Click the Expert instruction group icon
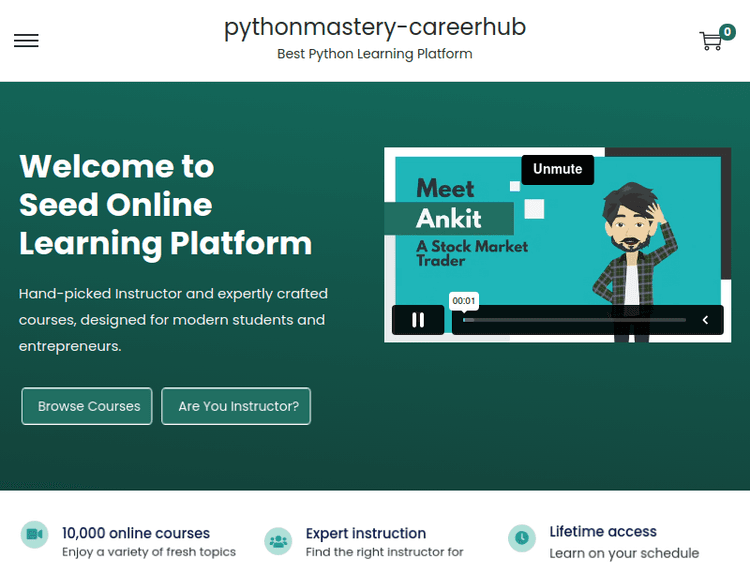The width and height of the screenshot is (750, 563). (x=278, y=541)
